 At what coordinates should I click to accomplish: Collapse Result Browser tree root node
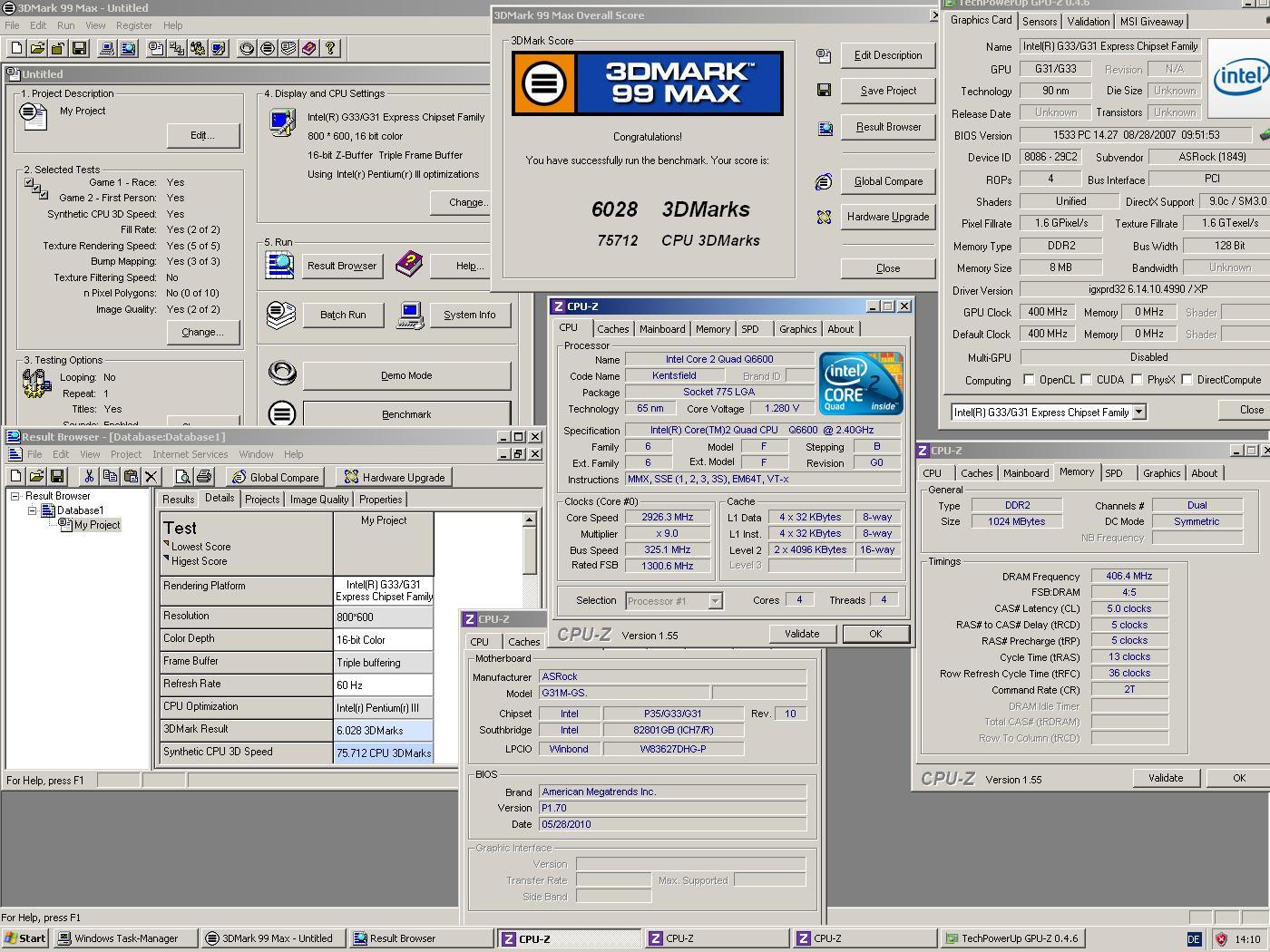pyautogui.click(x=15, y=496)
